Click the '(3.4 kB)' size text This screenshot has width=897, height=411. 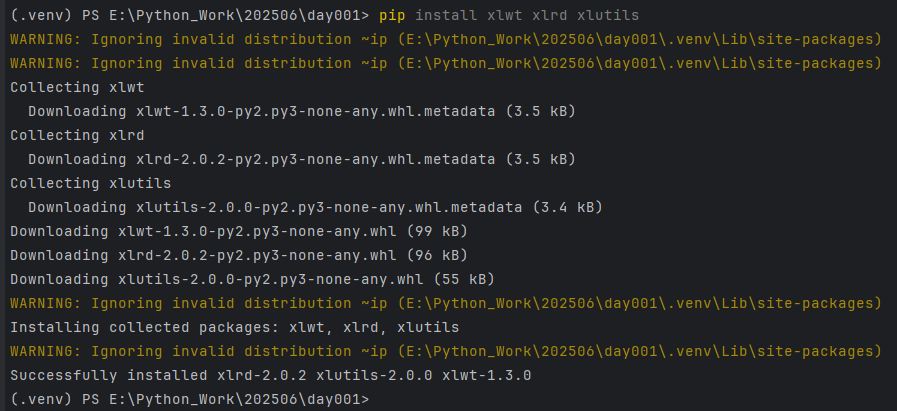[567, 208]
